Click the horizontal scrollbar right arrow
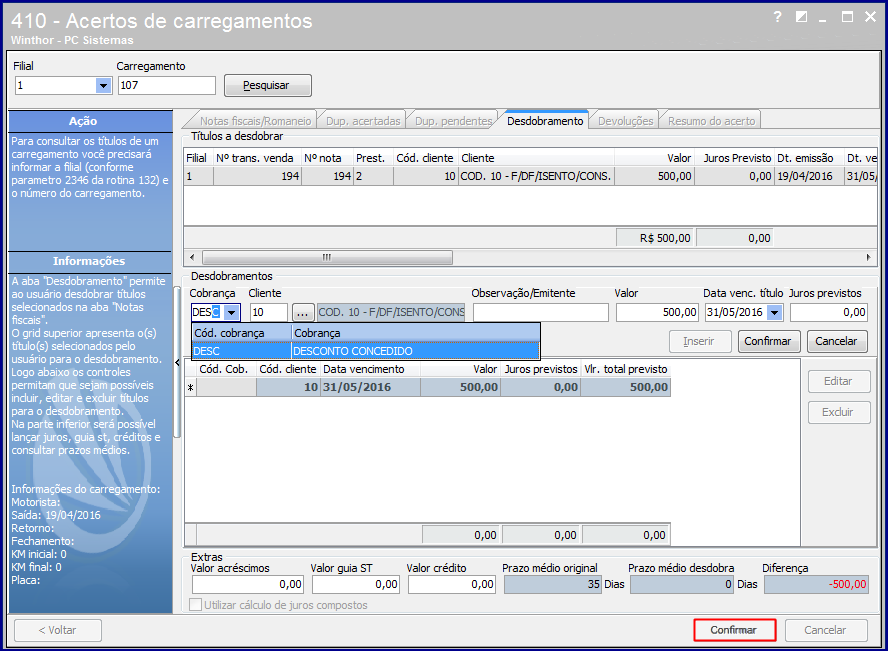888x651 pixels. coord(868,258)
